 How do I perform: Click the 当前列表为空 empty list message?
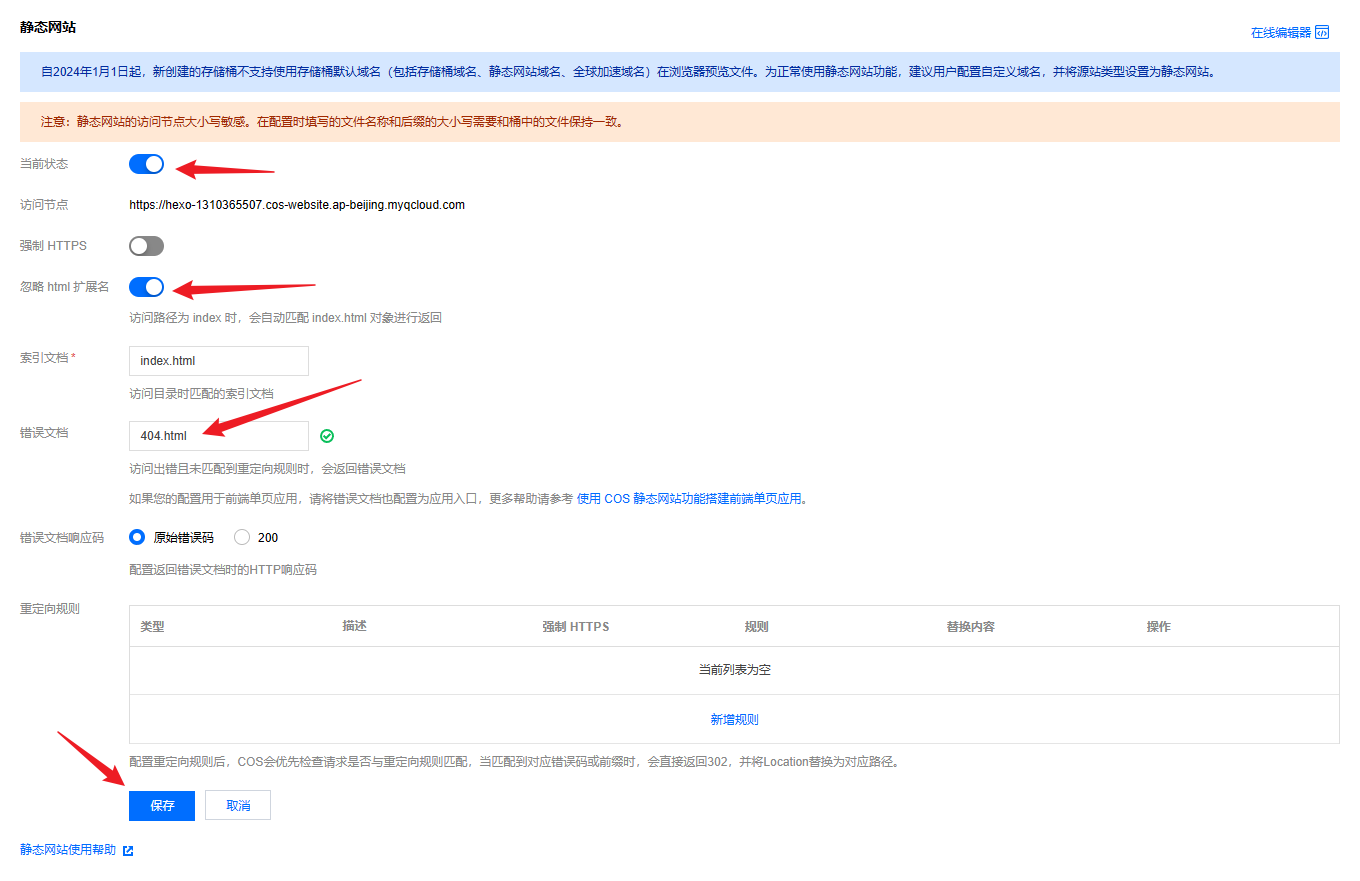click(x=734, y=670)
